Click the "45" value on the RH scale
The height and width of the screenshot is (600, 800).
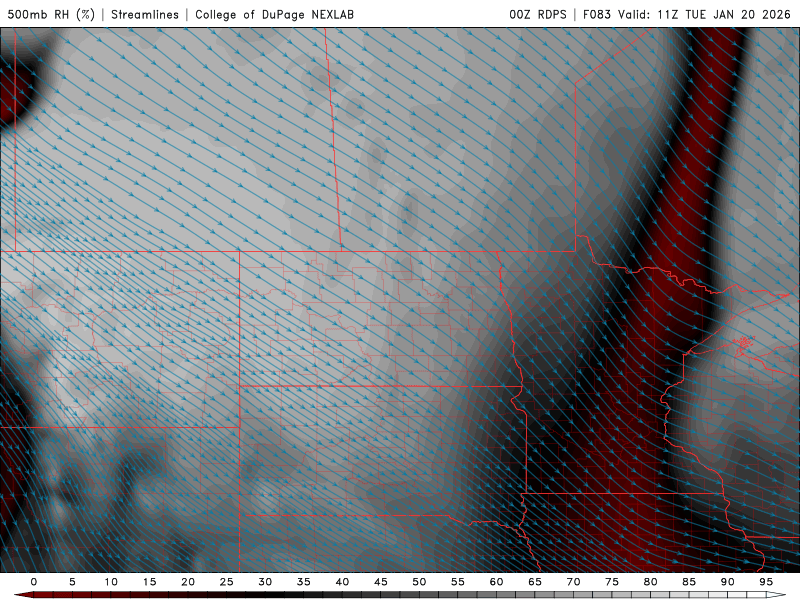point(381,582)
